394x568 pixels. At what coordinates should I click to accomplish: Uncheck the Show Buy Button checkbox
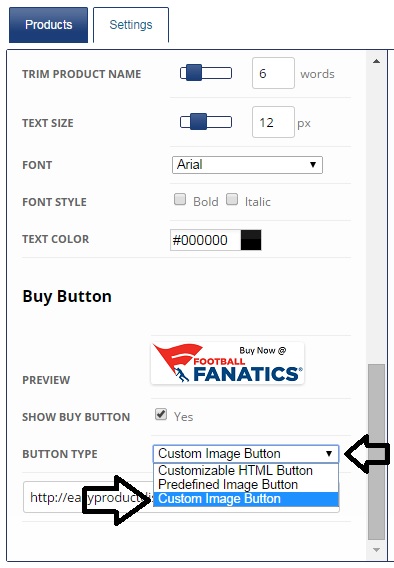point(161,414)
